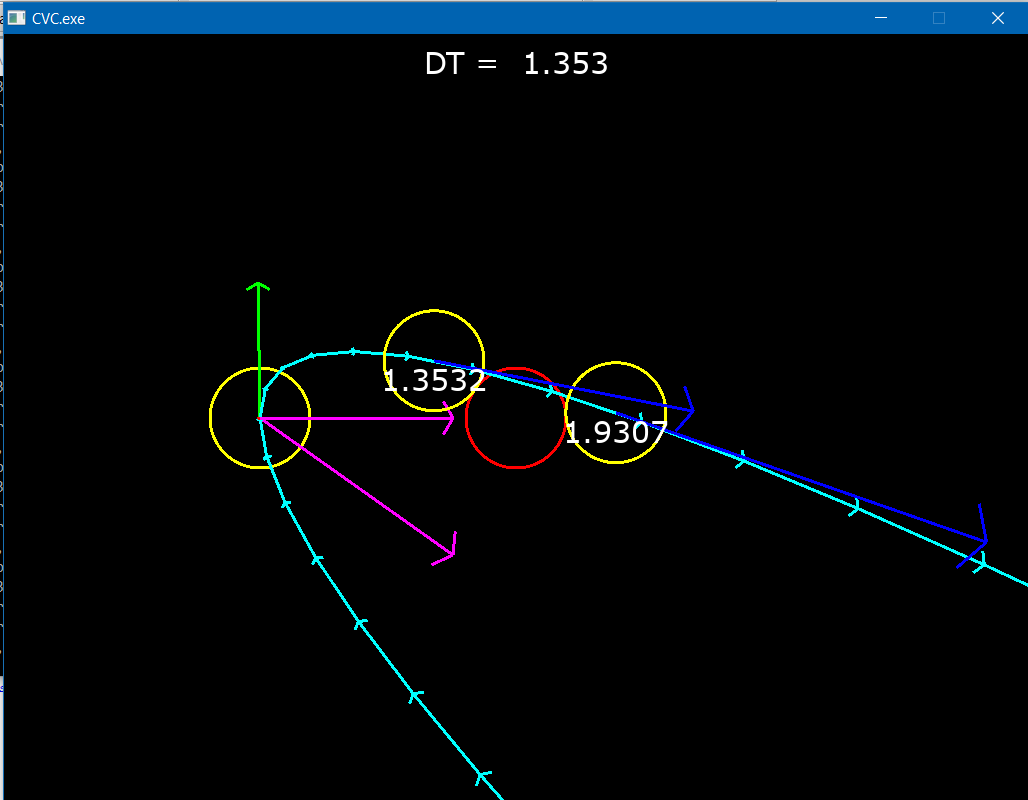Click the longer blue arrow's head at far right

(986, 541)
